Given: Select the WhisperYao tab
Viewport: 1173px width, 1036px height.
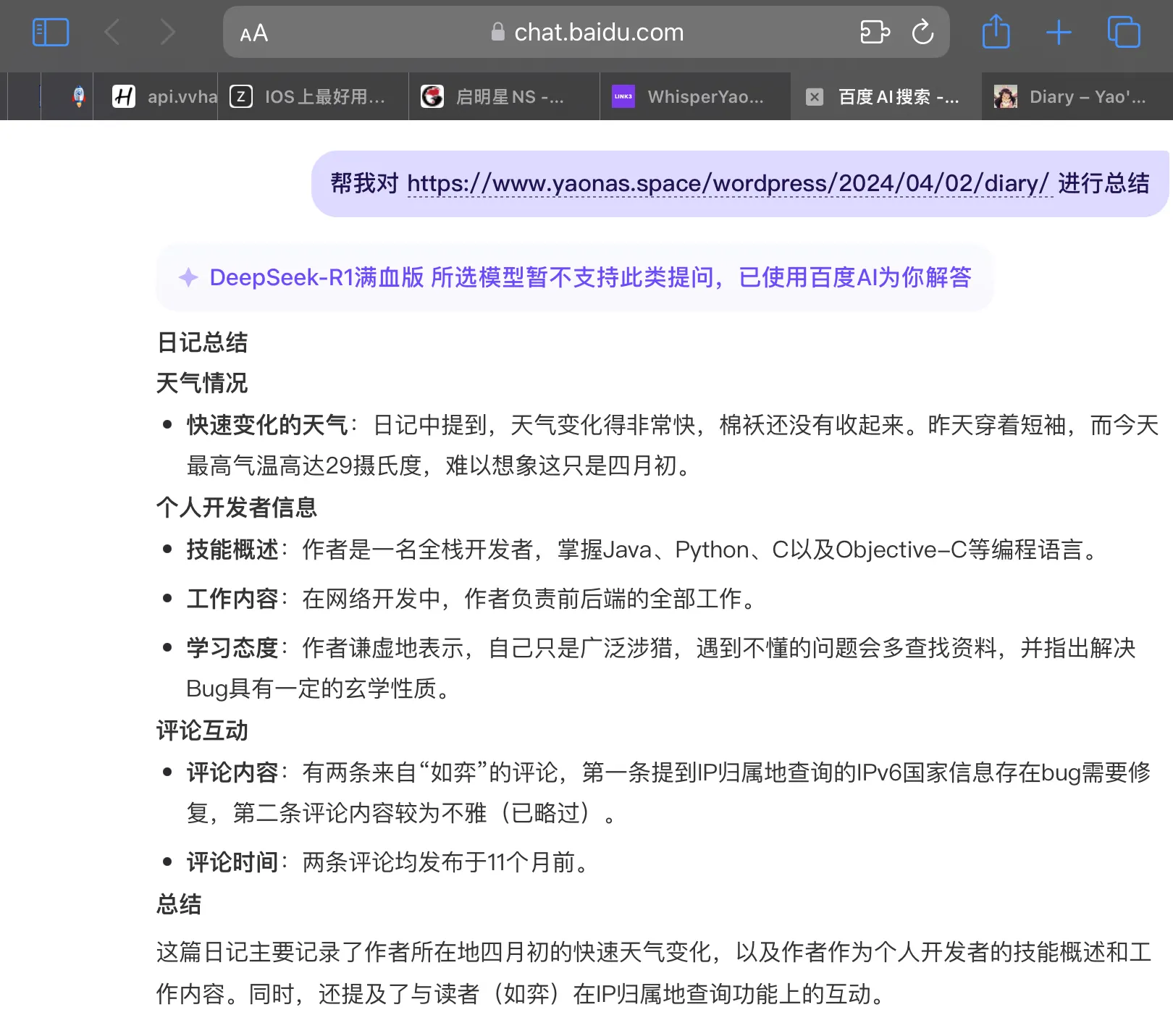Looking at the screenshot, I should 695,96.
